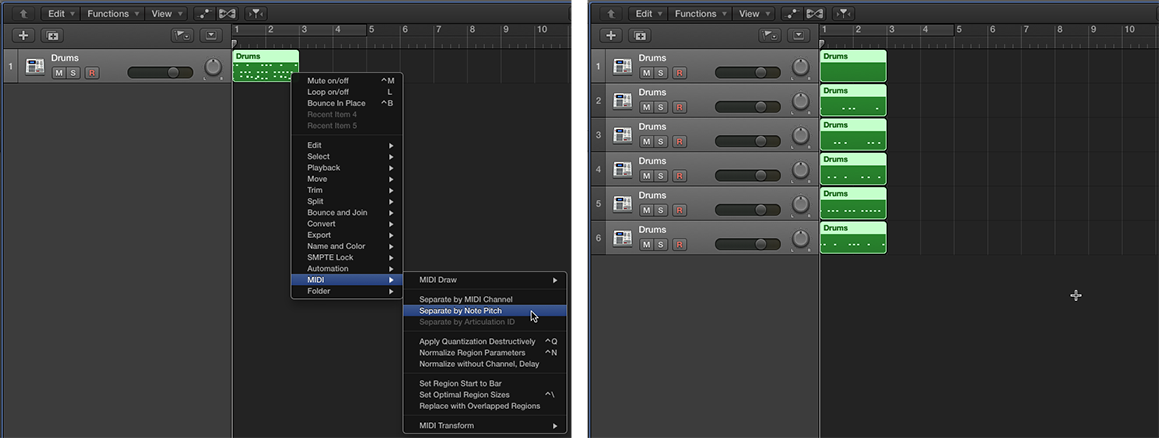Screen dimensions: 1159x438
Task: Click the drum machine icon on track 6 in the six-track window
Action: (622, 238)
